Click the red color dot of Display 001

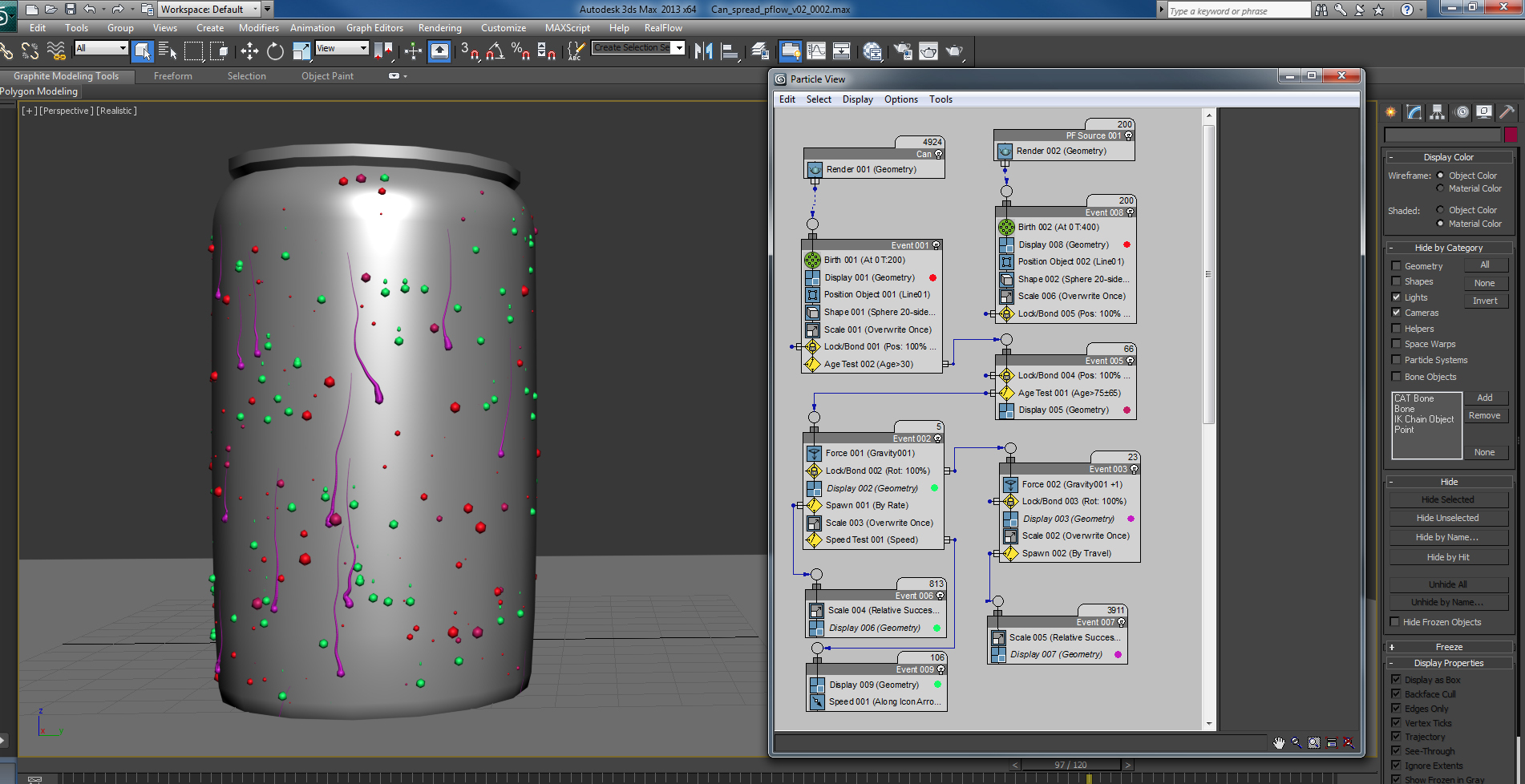(x=932, y=278)
